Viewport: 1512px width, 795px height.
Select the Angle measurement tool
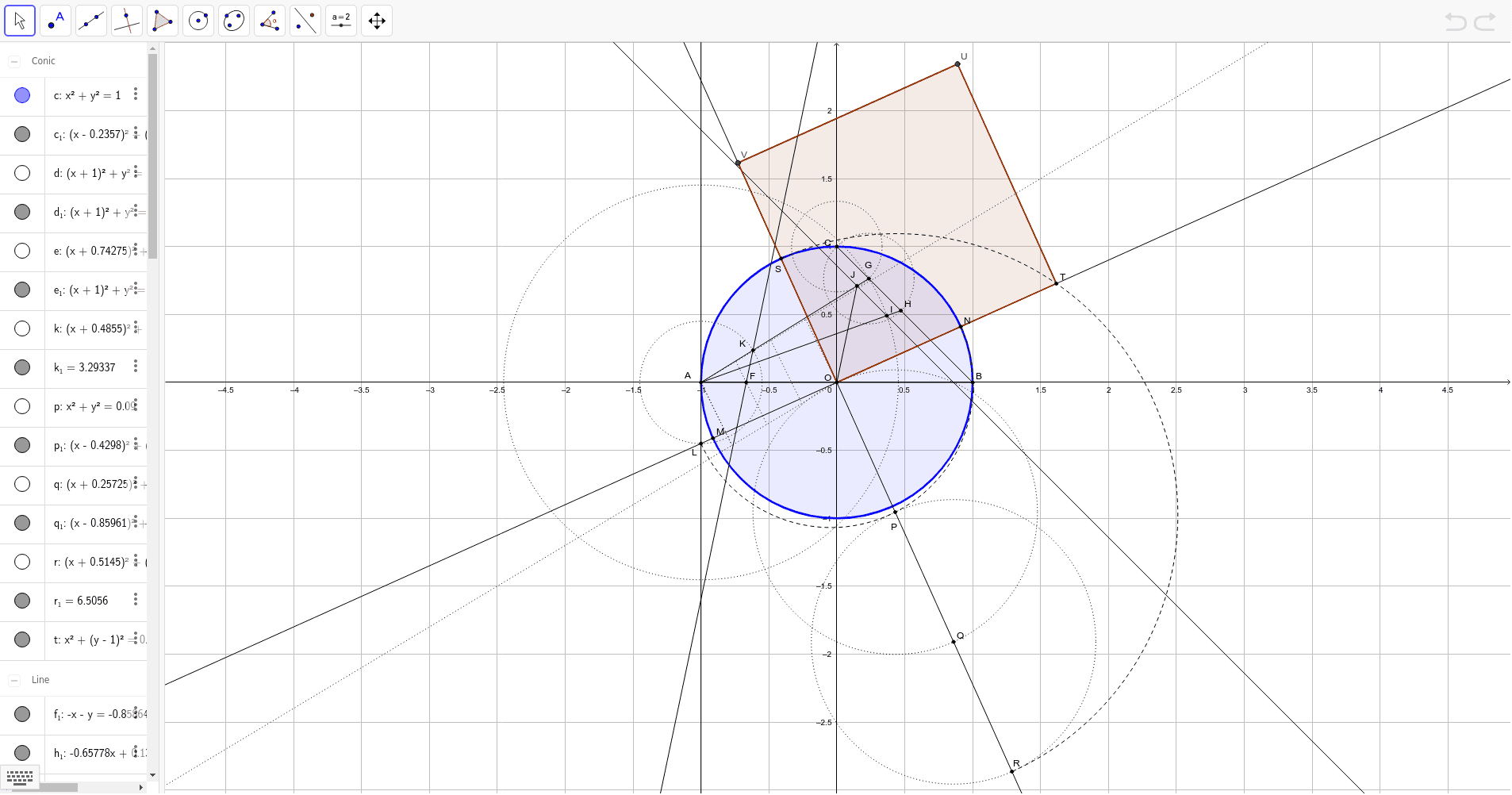coord(269,20)
